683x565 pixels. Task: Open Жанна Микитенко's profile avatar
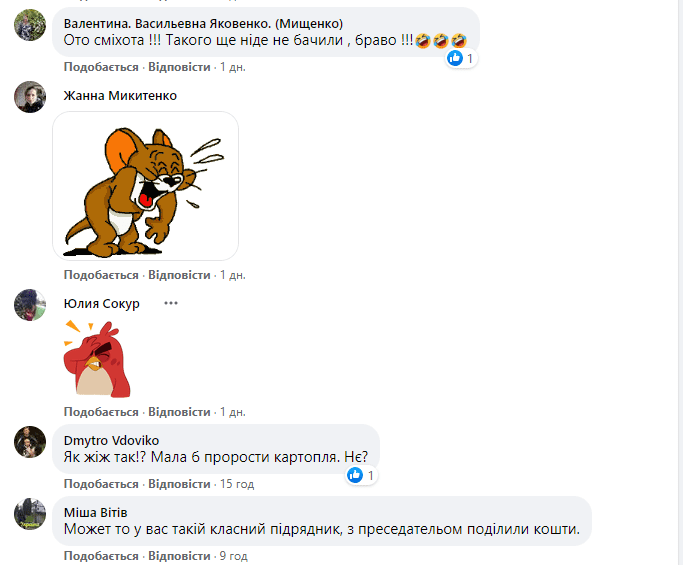[30, 97]
